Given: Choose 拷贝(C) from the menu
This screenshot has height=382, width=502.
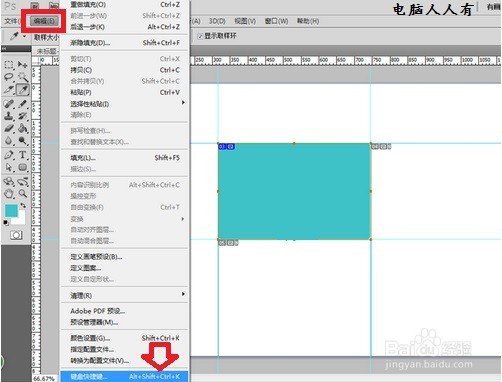Looking at the screenshot, I should pos(124,70).
